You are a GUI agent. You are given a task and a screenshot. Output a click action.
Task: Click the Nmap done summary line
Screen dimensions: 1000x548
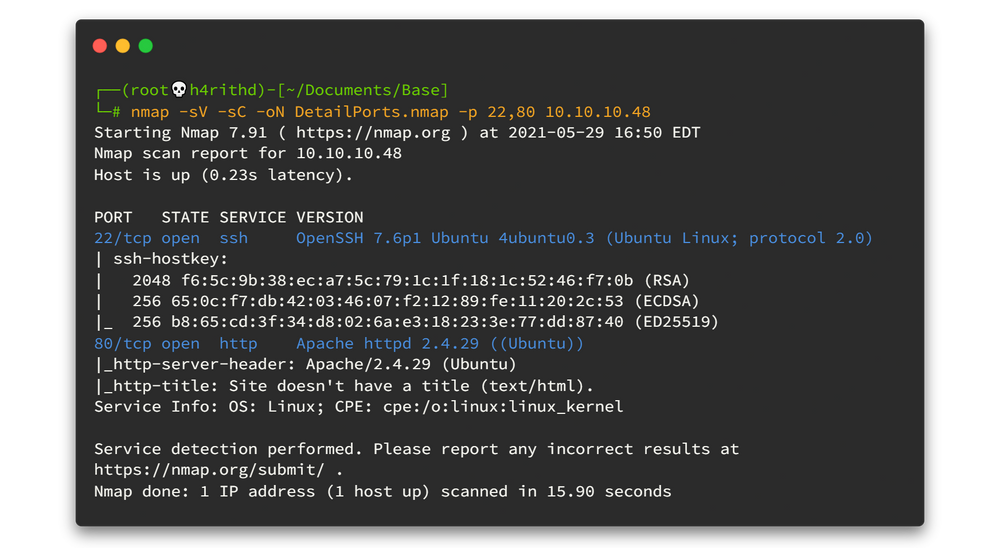coord(383,491)
